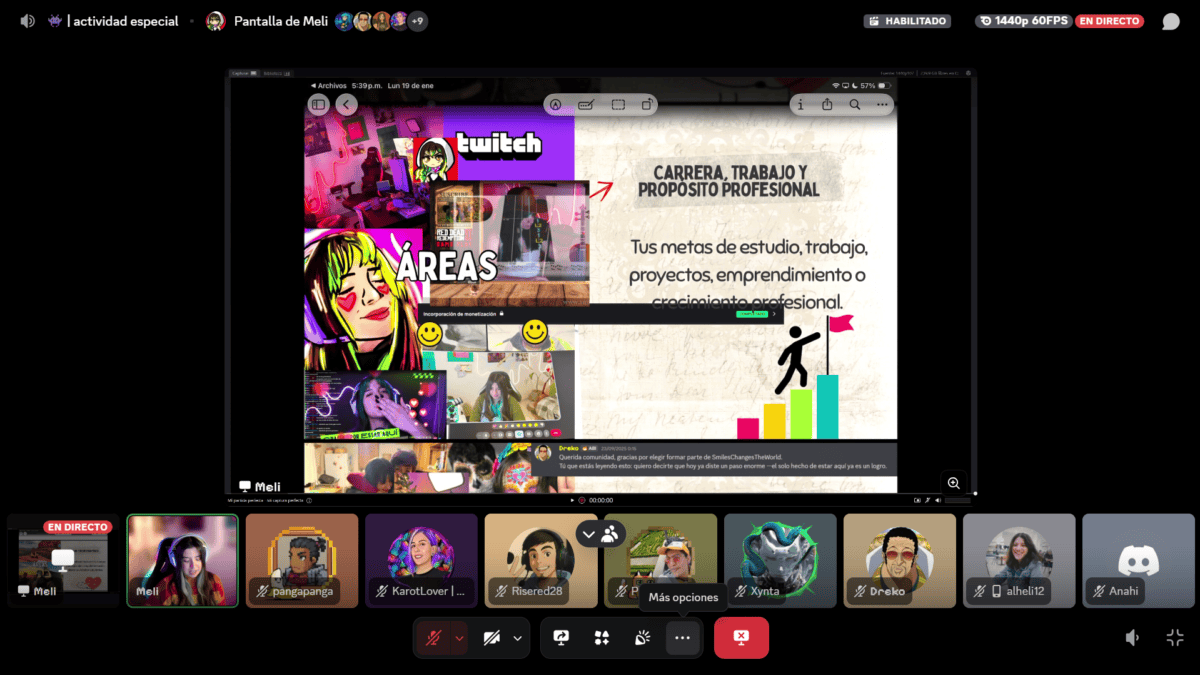Click the red disconnect call button

(x=741, y=637)
